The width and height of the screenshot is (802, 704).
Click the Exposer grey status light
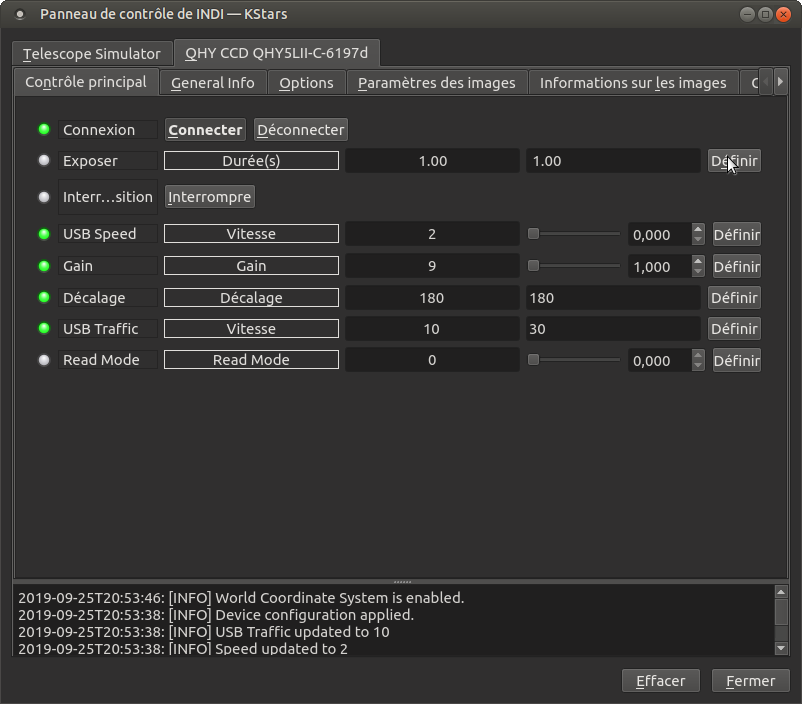tap(44, 160)
